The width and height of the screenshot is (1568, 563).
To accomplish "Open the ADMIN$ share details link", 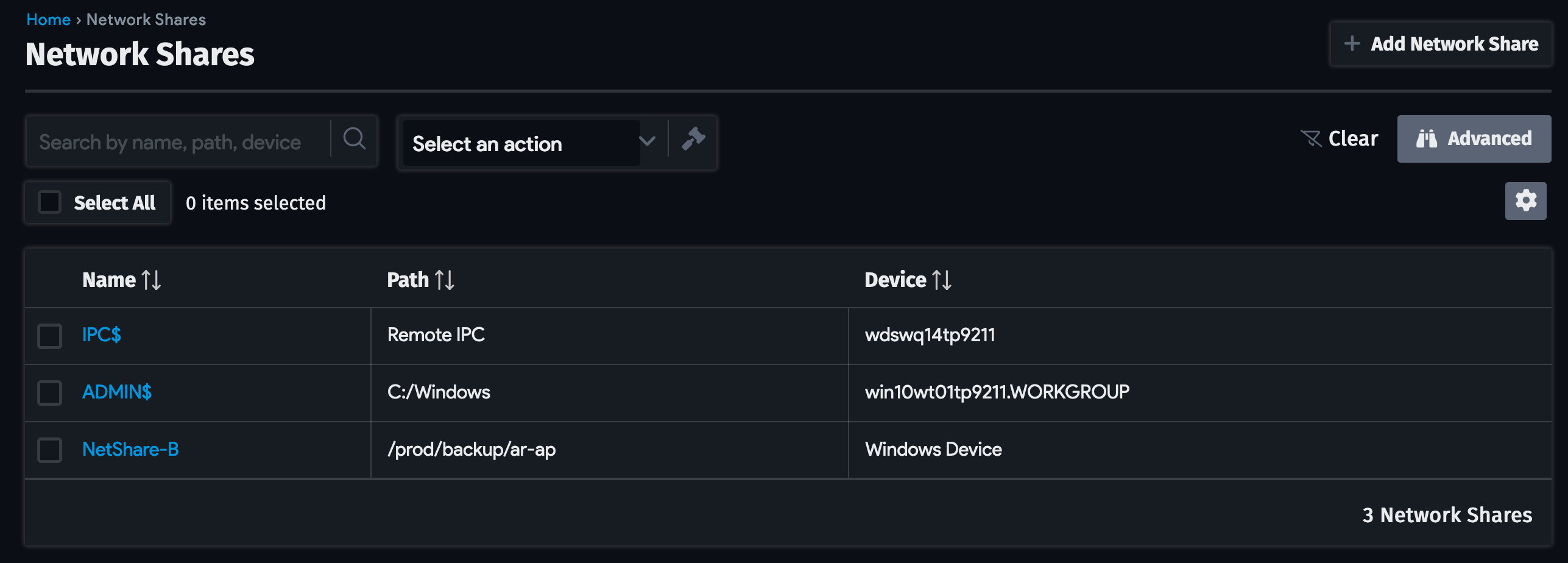I will 117,392.
